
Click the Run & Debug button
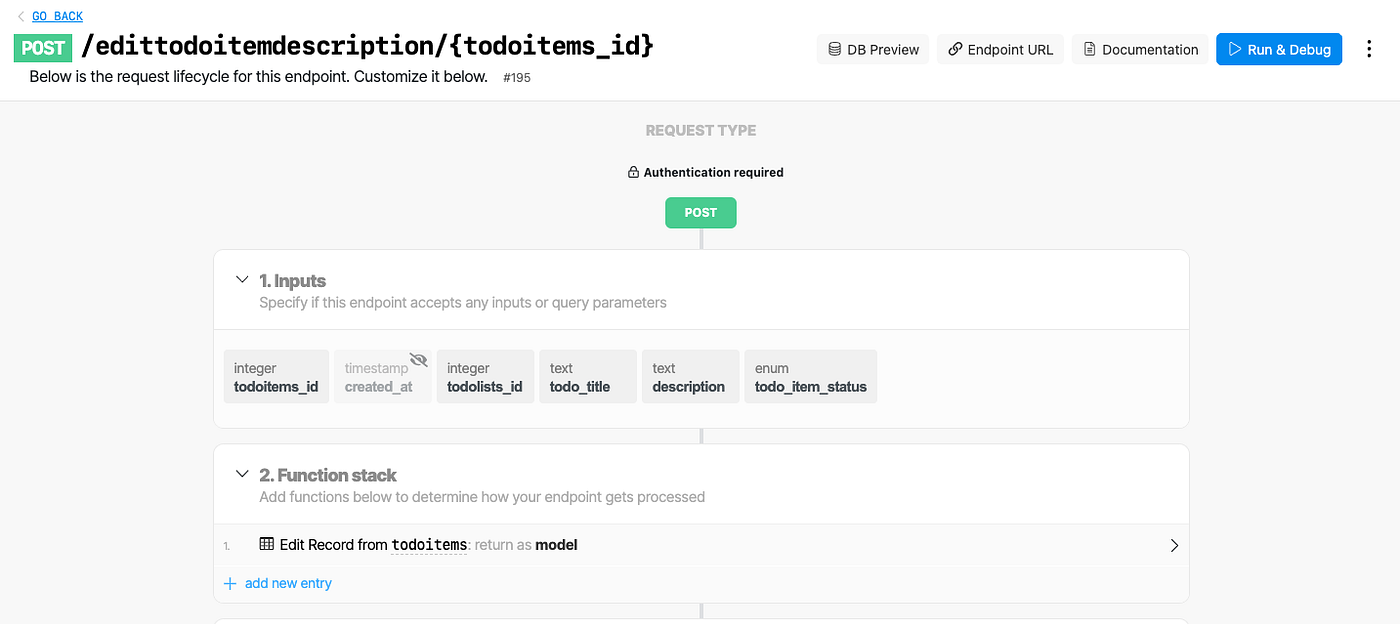click(x=1279, y=48)
